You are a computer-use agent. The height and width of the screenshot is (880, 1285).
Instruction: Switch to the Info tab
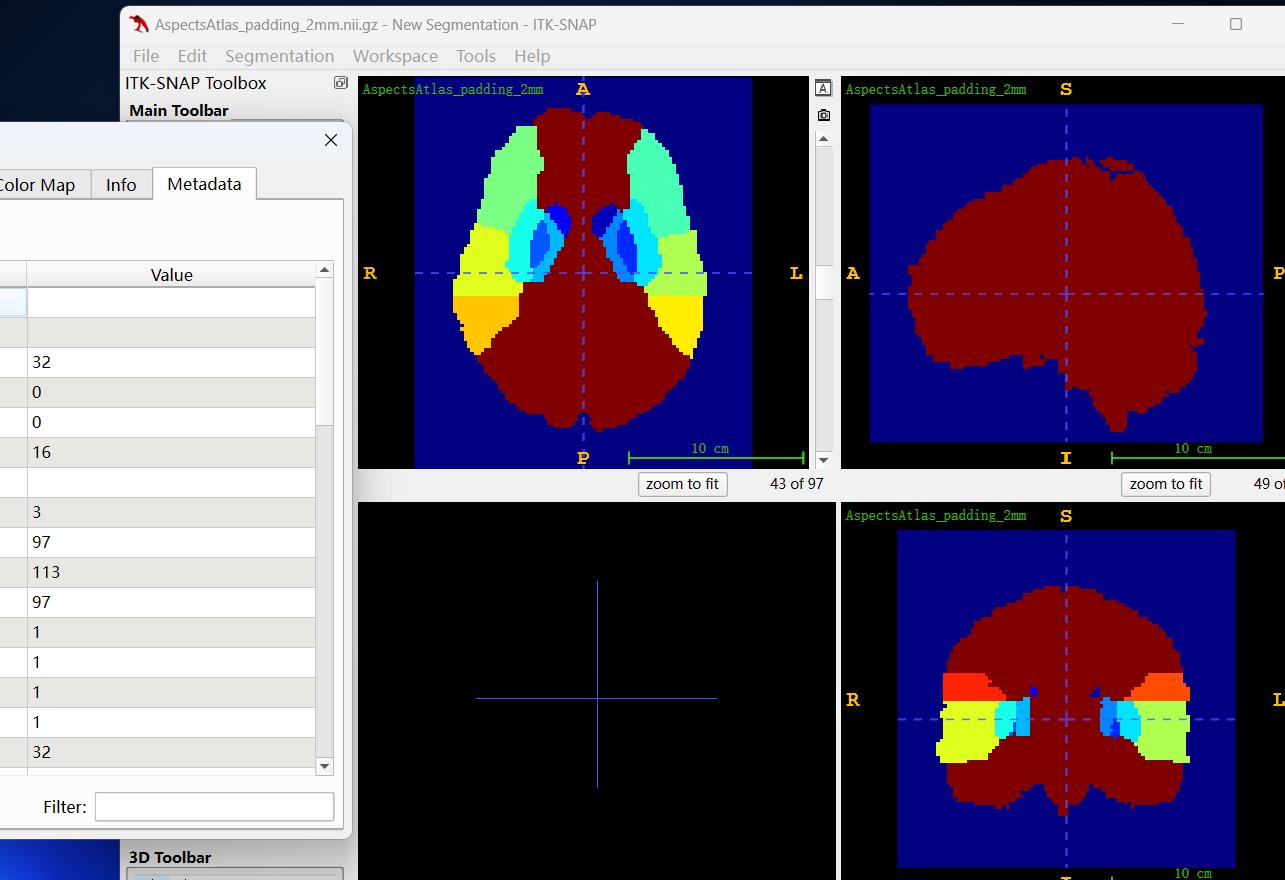121,185
